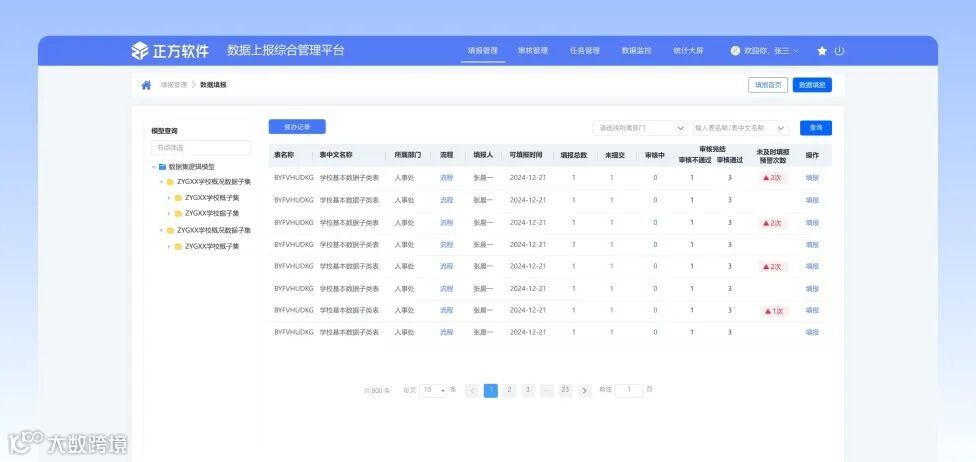Click the 正方软件 logo icon
This screenshot has width=976, height=462.
tap(140, 51)
